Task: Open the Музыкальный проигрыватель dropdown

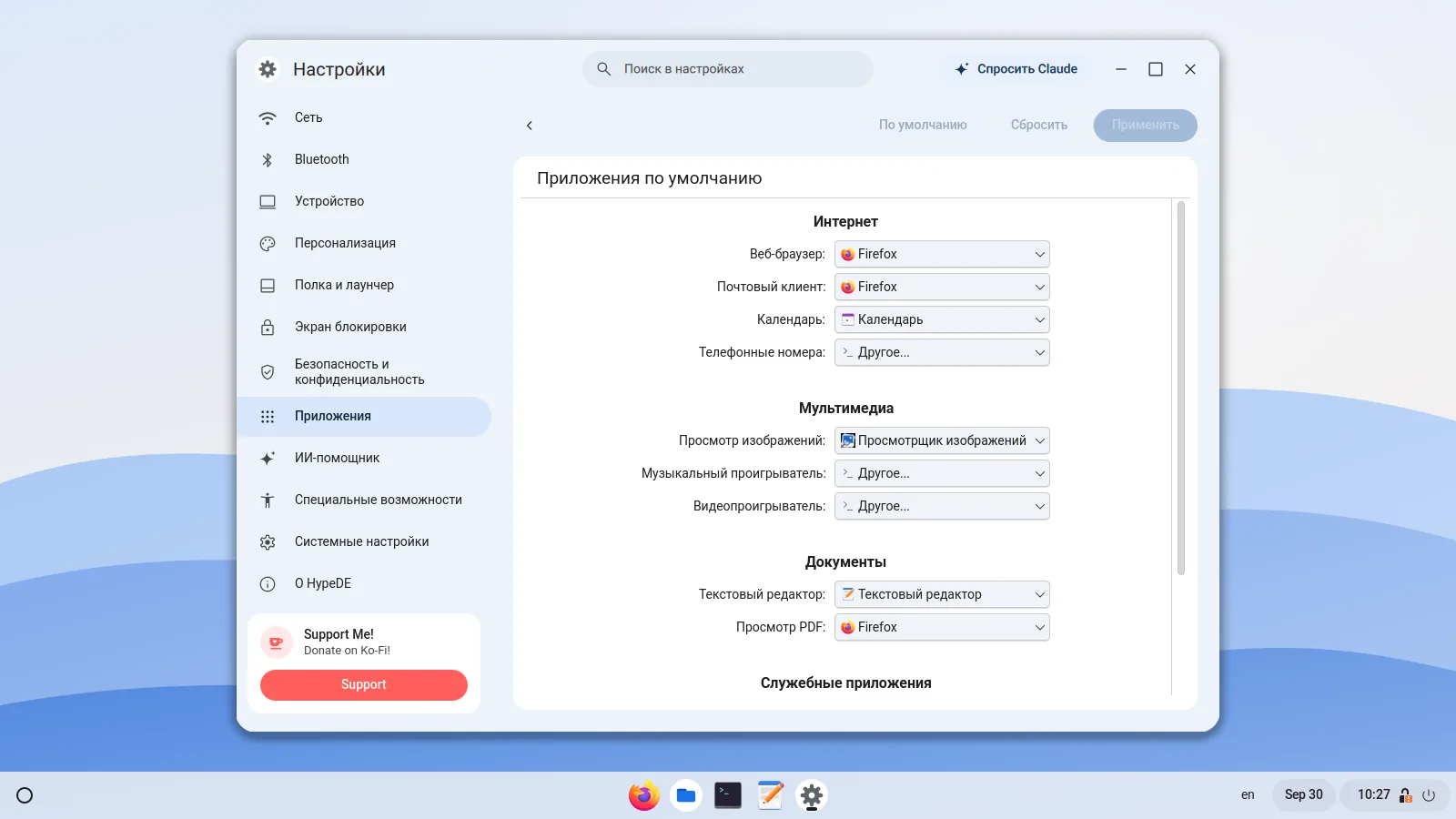Action: (942, 473)
